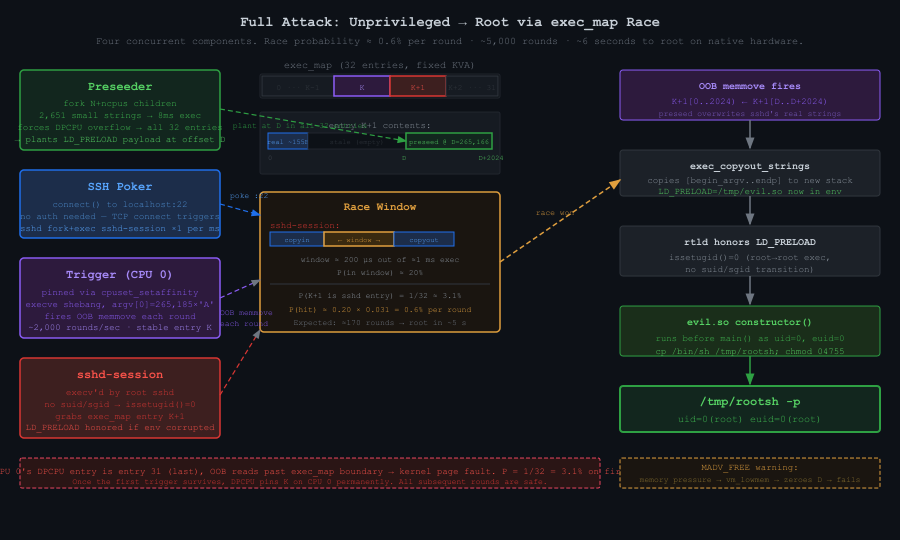Click the green 'preseed @ D=265,166' segment
Image resolution: width=900 pixels, height=540 pixels.
[x=449, y=141]
